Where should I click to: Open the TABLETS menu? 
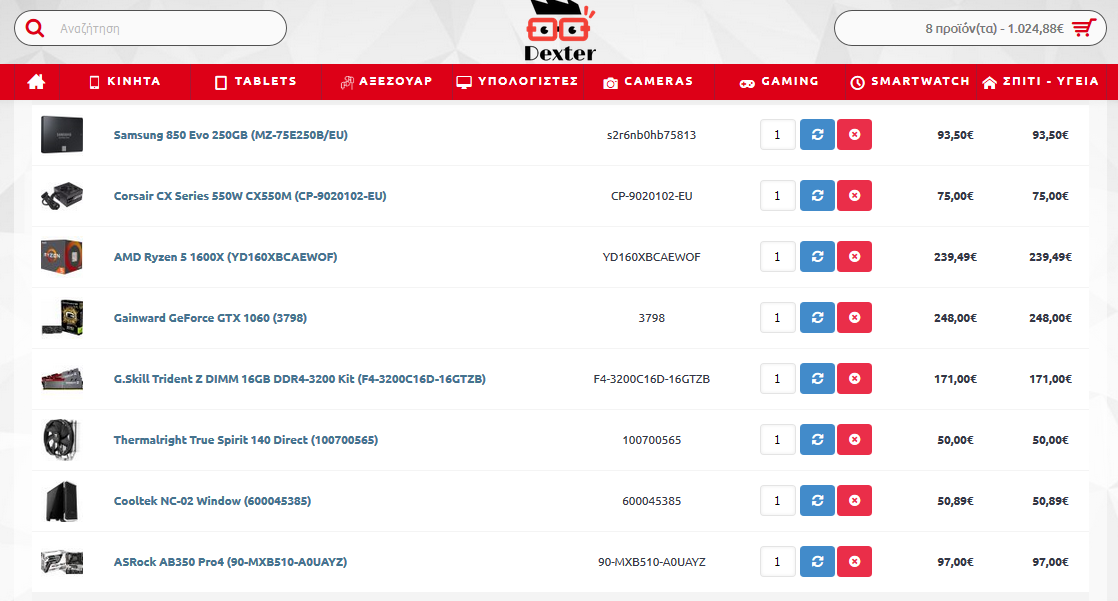(256, 81)
